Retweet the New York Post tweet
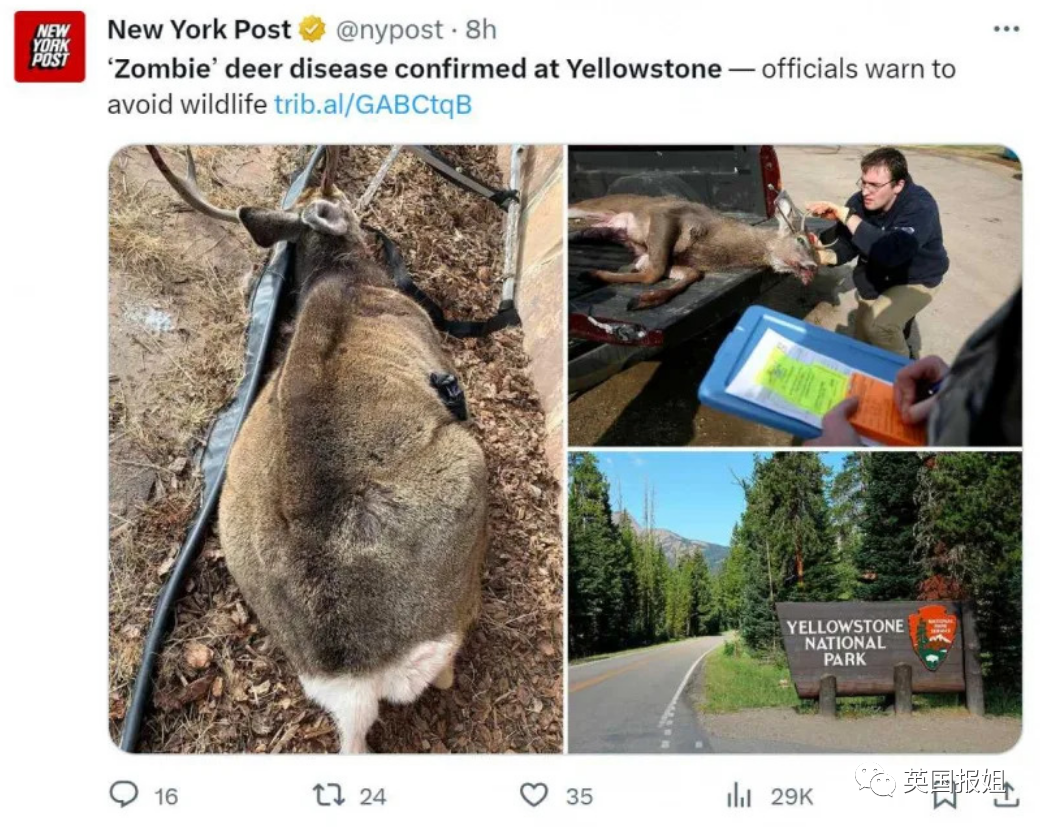Screen dimensions: 1040x827 [x=328, y=795]
